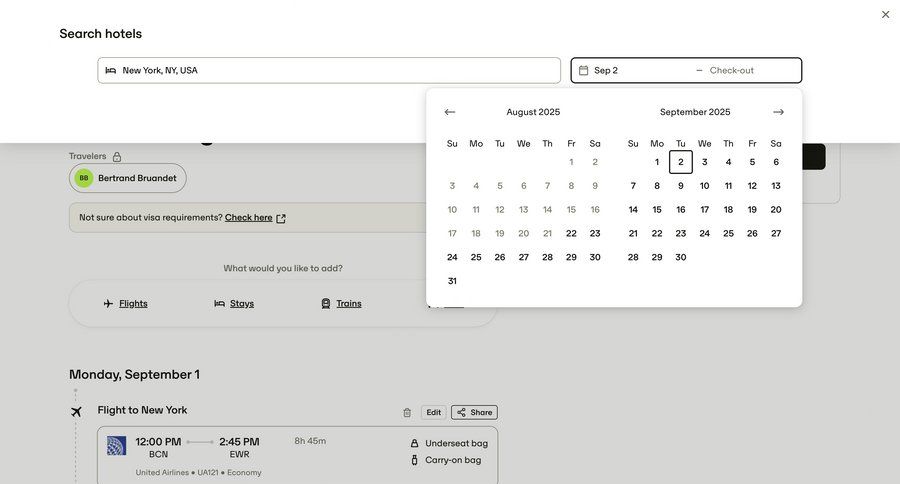Click the August 2025 month label
Image resolution: width=900 pixels, height=484 pixels.
[533, 112]
